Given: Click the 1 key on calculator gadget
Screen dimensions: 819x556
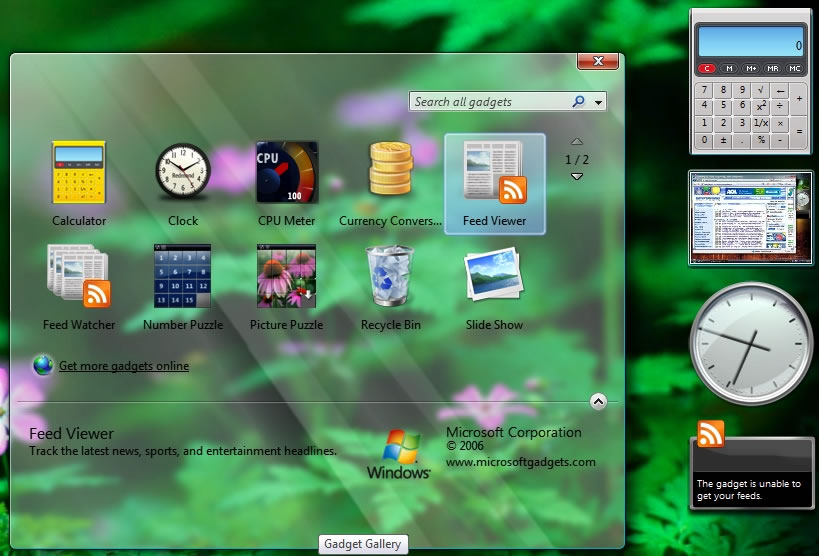Looking at the screenshot, I should (x=704, y=123).
